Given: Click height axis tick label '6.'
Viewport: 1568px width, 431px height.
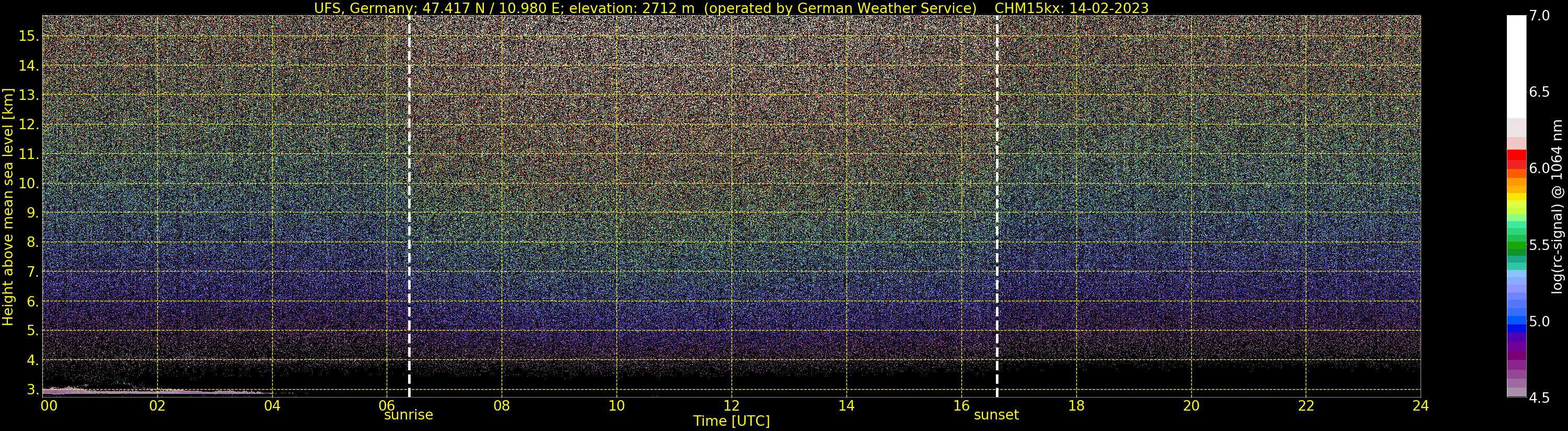Looking at the screenshot, I should coord(32,301).
